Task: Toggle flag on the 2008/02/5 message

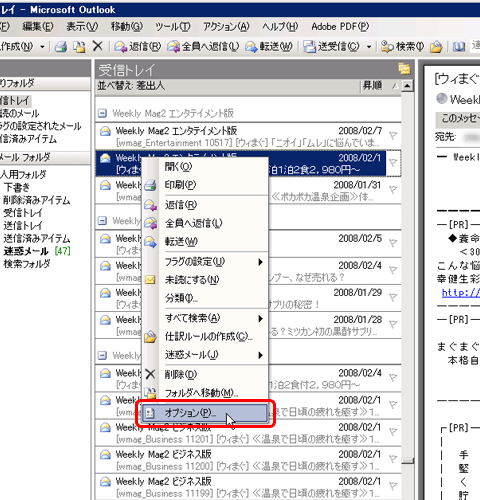Action: [393, 243]
